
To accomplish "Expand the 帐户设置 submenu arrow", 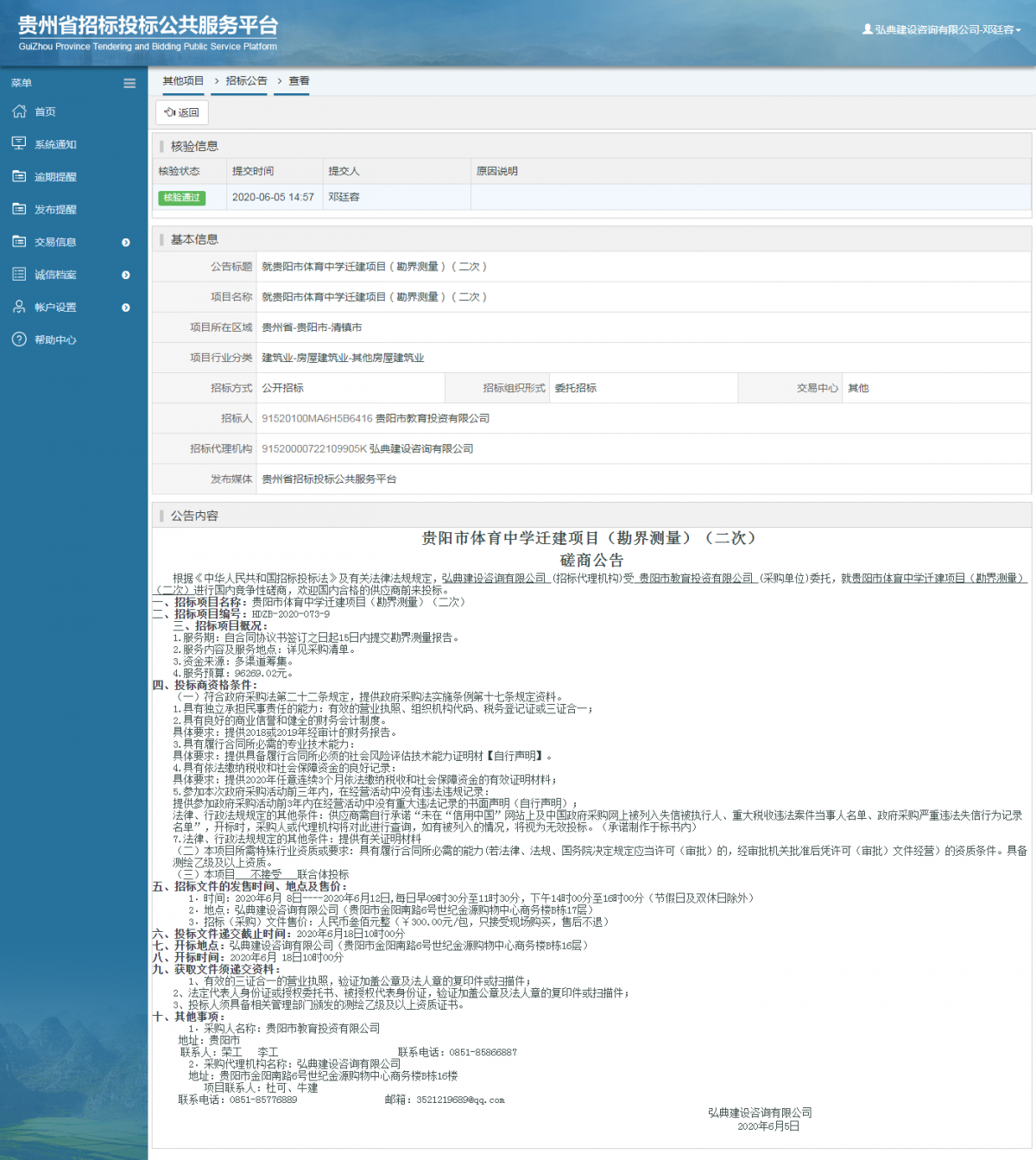I will (126, 307).
